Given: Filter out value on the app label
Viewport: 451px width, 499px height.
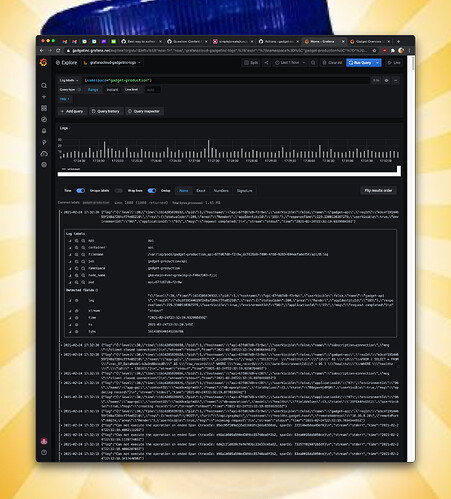Looking at the screenshot, I should 83,241.
